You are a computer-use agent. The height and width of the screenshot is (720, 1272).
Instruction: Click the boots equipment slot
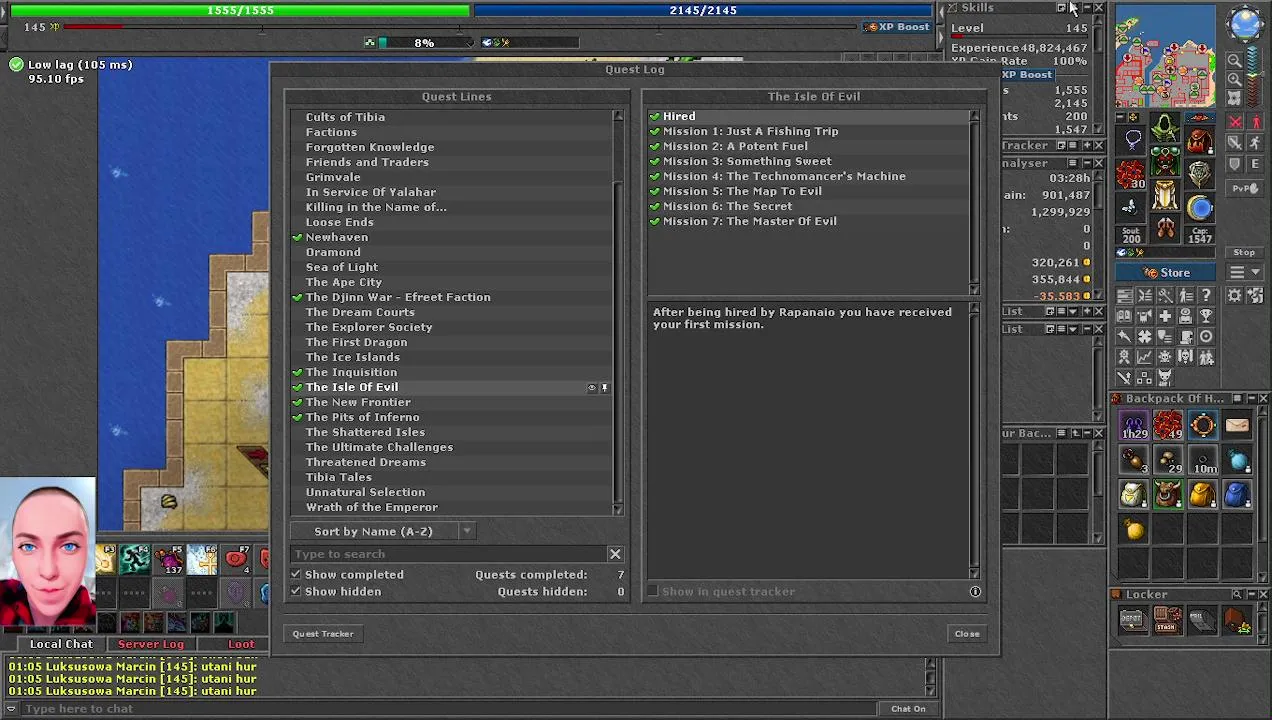click(x=1165, y=229)
